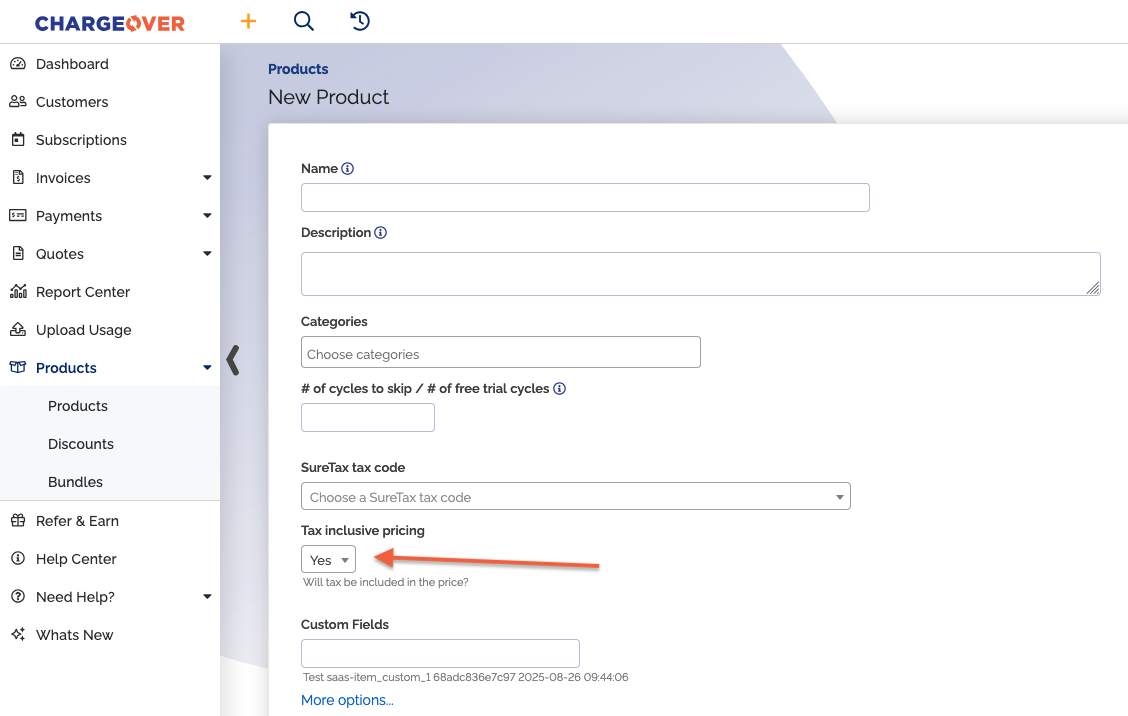Click the ChargeOver logo

pyautogui.click(x=110, y=23)
